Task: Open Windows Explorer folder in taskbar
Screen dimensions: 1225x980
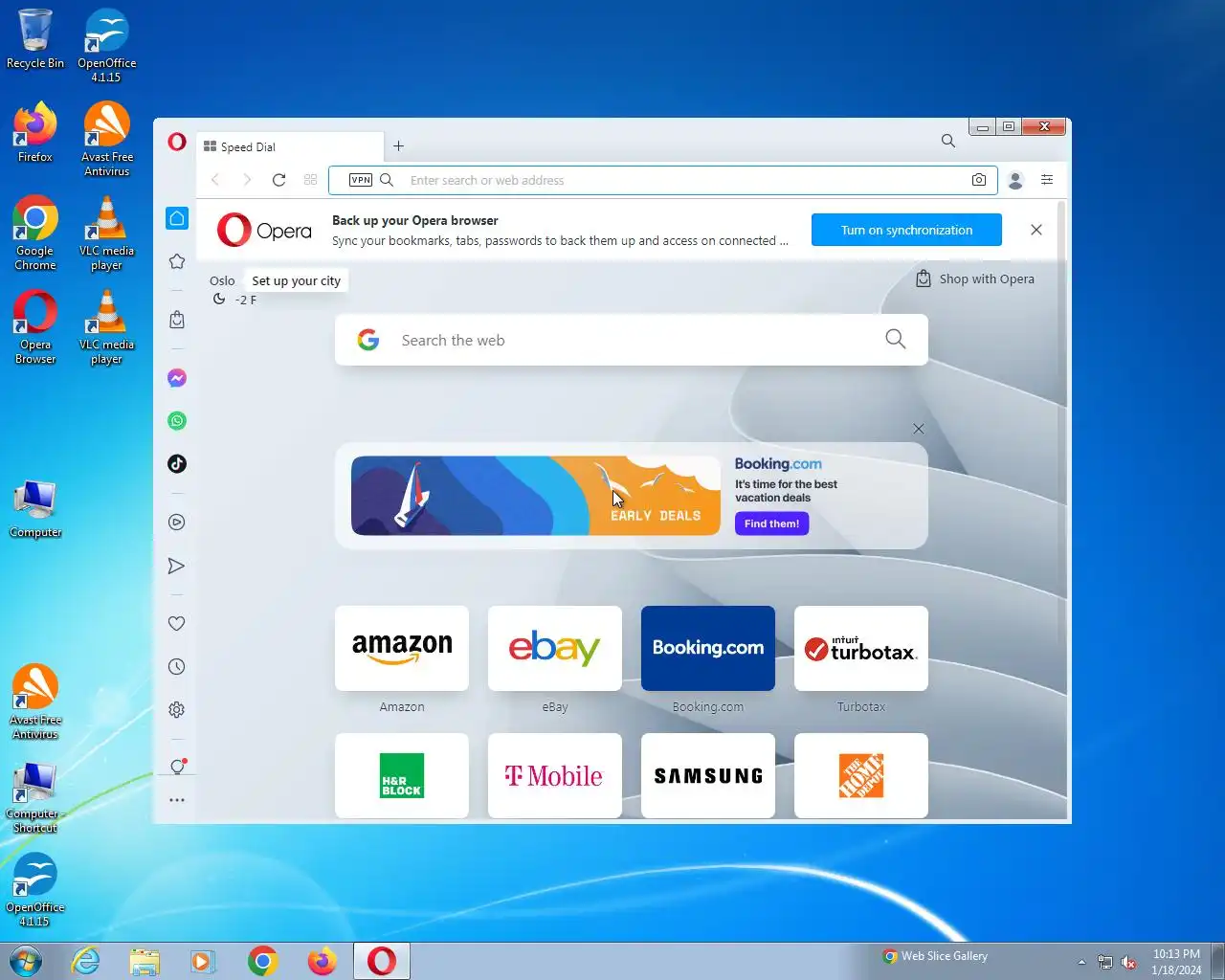Action: point(145,961)
